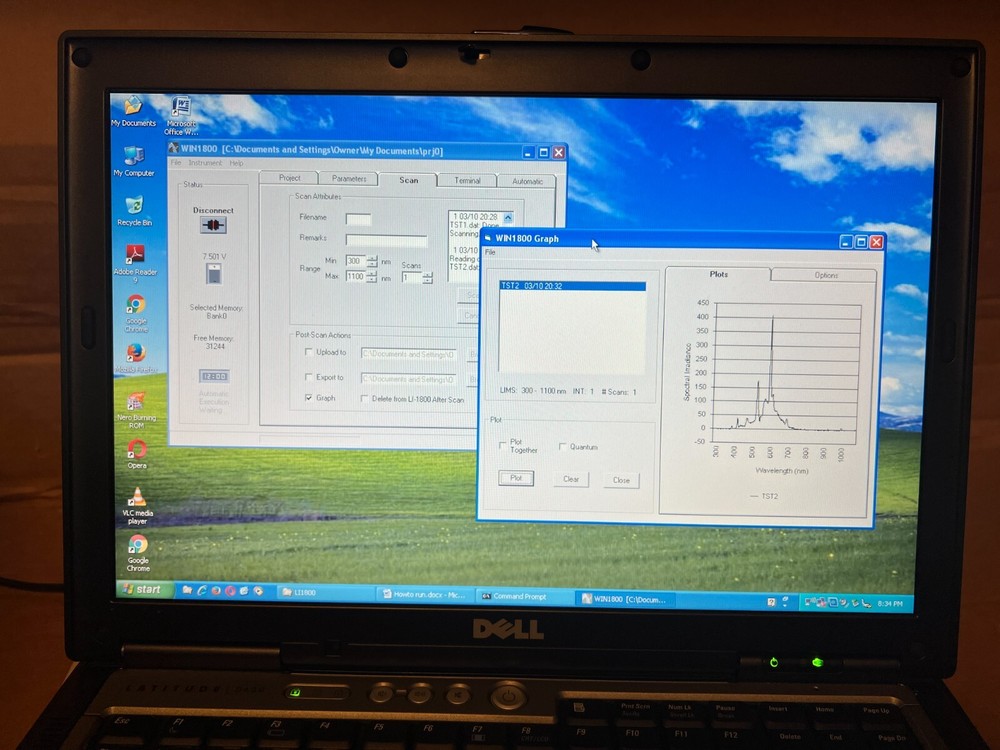
Task: Switch to the Terminal tab
Action: pyautogui.click(x=466, y=180)
